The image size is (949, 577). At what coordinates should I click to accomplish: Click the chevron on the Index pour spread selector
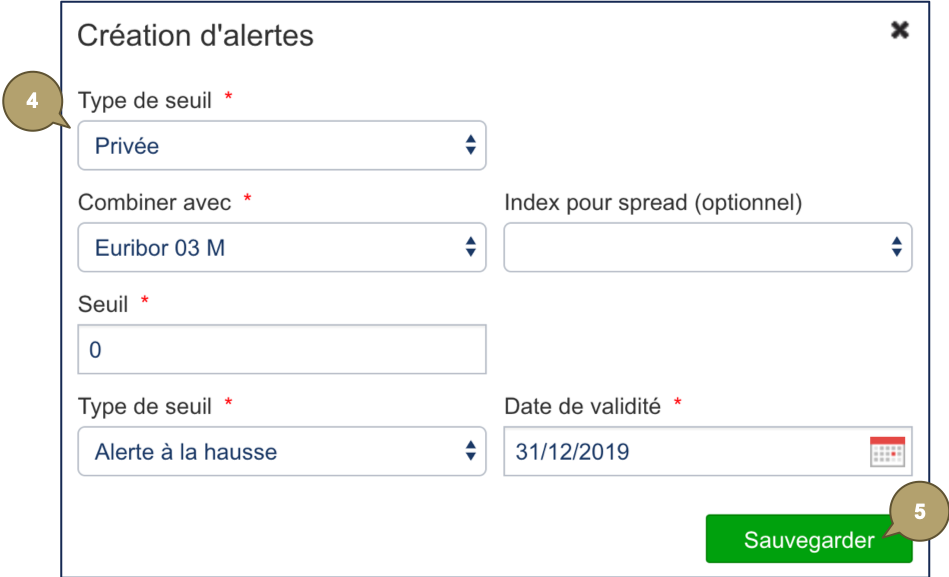[x=897, y=247]
